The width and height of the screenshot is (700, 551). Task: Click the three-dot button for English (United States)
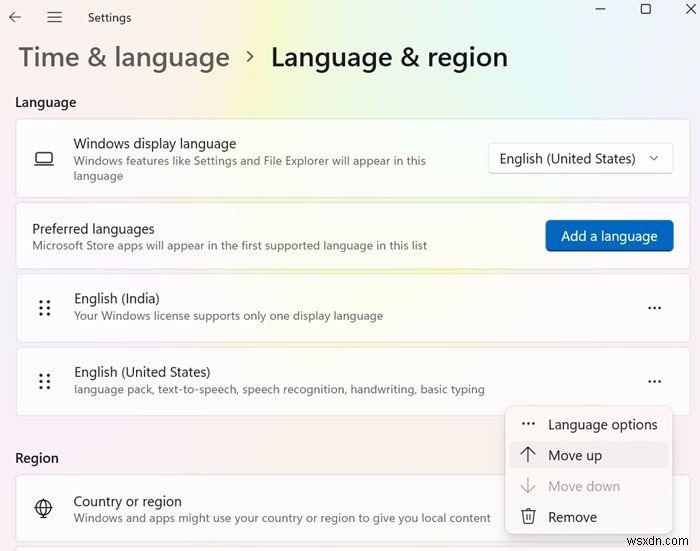coord(654,381)
